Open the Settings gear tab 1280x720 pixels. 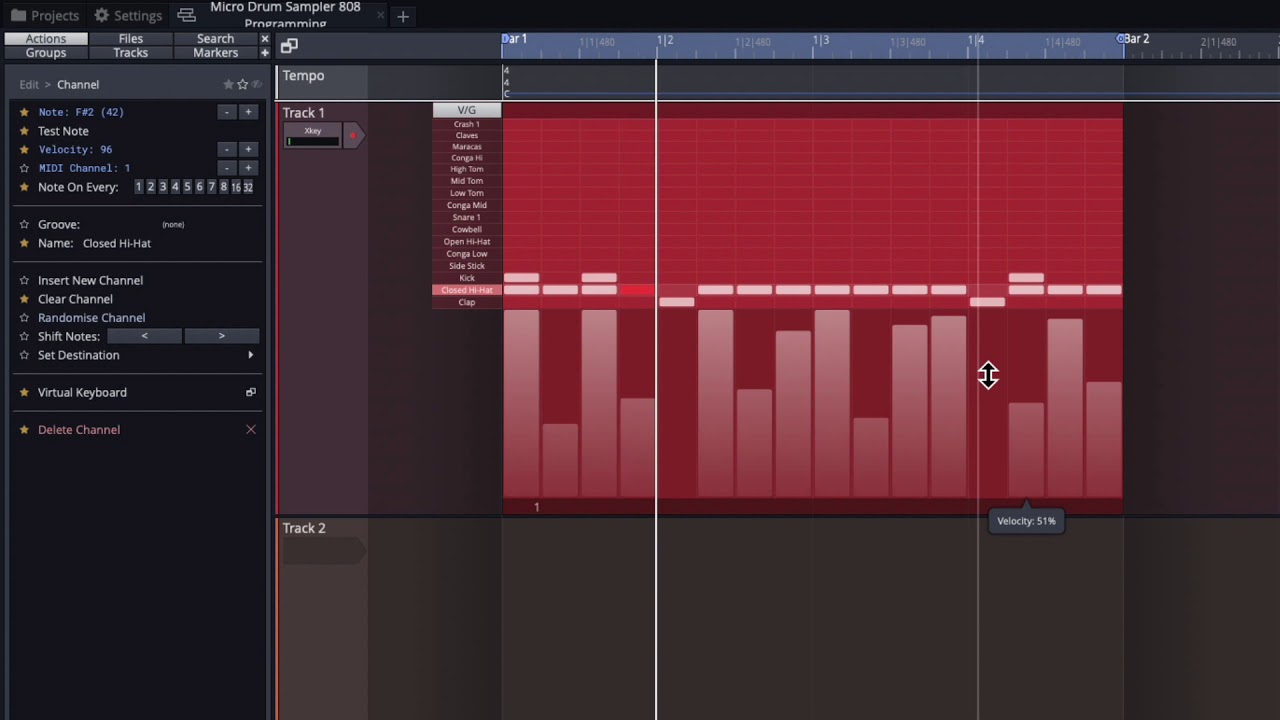click(127, 15)
